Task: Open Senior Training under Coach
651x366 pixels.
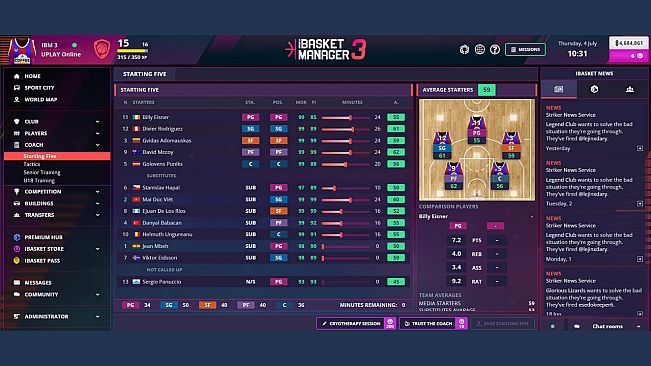Action: click(x=42, y=172)
